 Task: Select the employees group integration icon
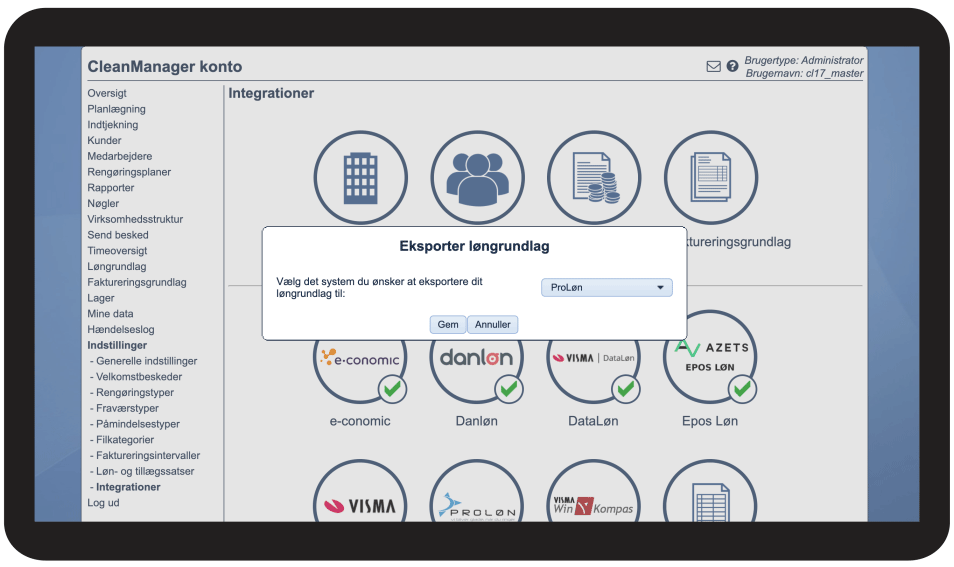(x=477, y=178)
